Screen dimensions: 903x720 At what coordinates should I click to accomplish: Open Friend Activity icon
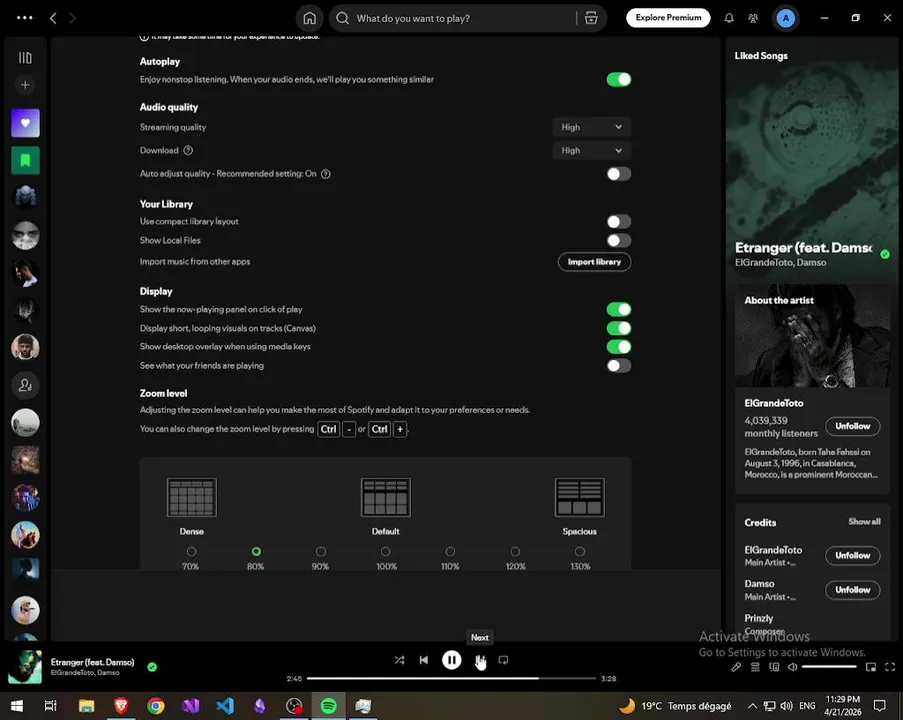pyautogui.click(x=753, y=18)
